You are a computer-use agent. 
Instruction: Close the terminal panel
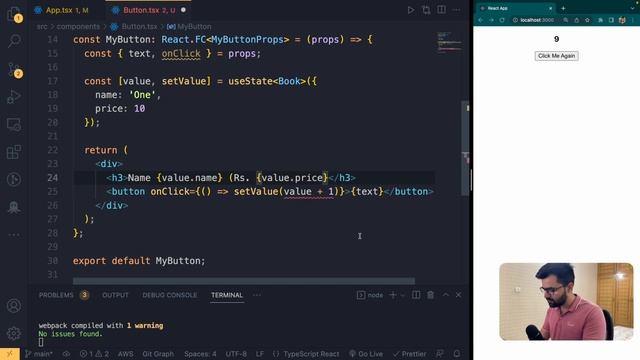point(458,295)
